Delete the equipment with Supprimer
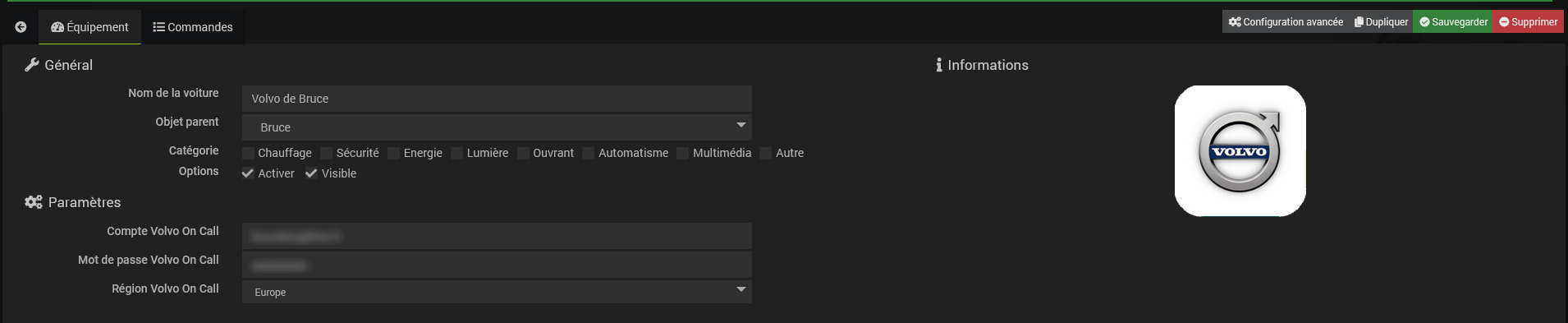Screen dimensions: 1568x323 point(1528,22)
